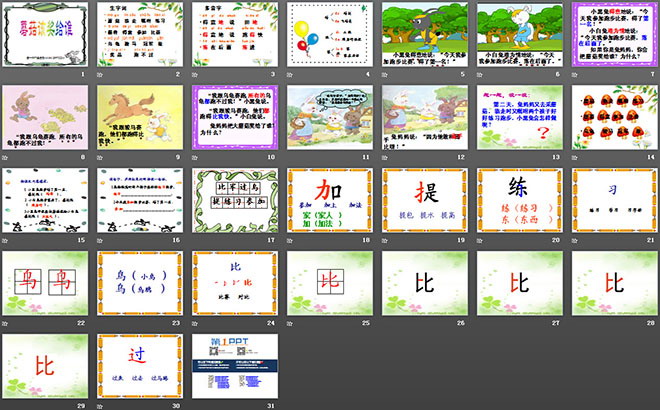Click the slide number label 31

coord(271,406)
